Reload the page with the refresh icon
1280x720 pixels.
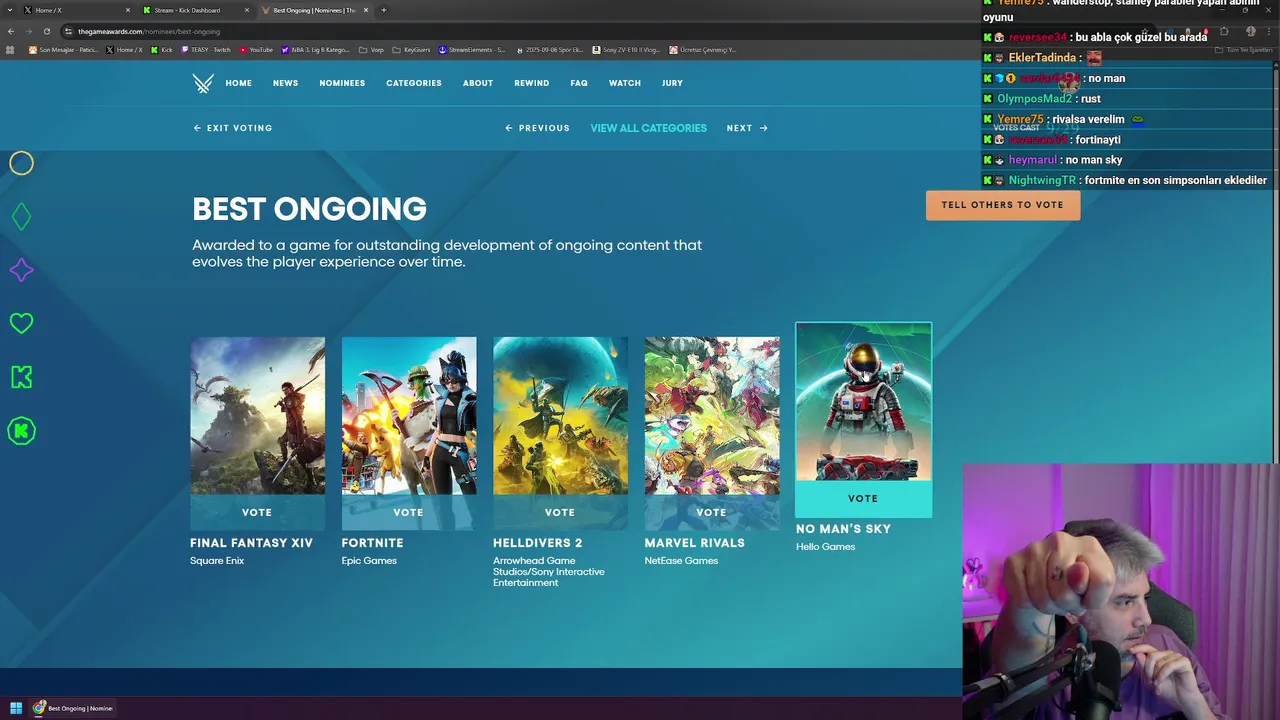pos(47,31)
